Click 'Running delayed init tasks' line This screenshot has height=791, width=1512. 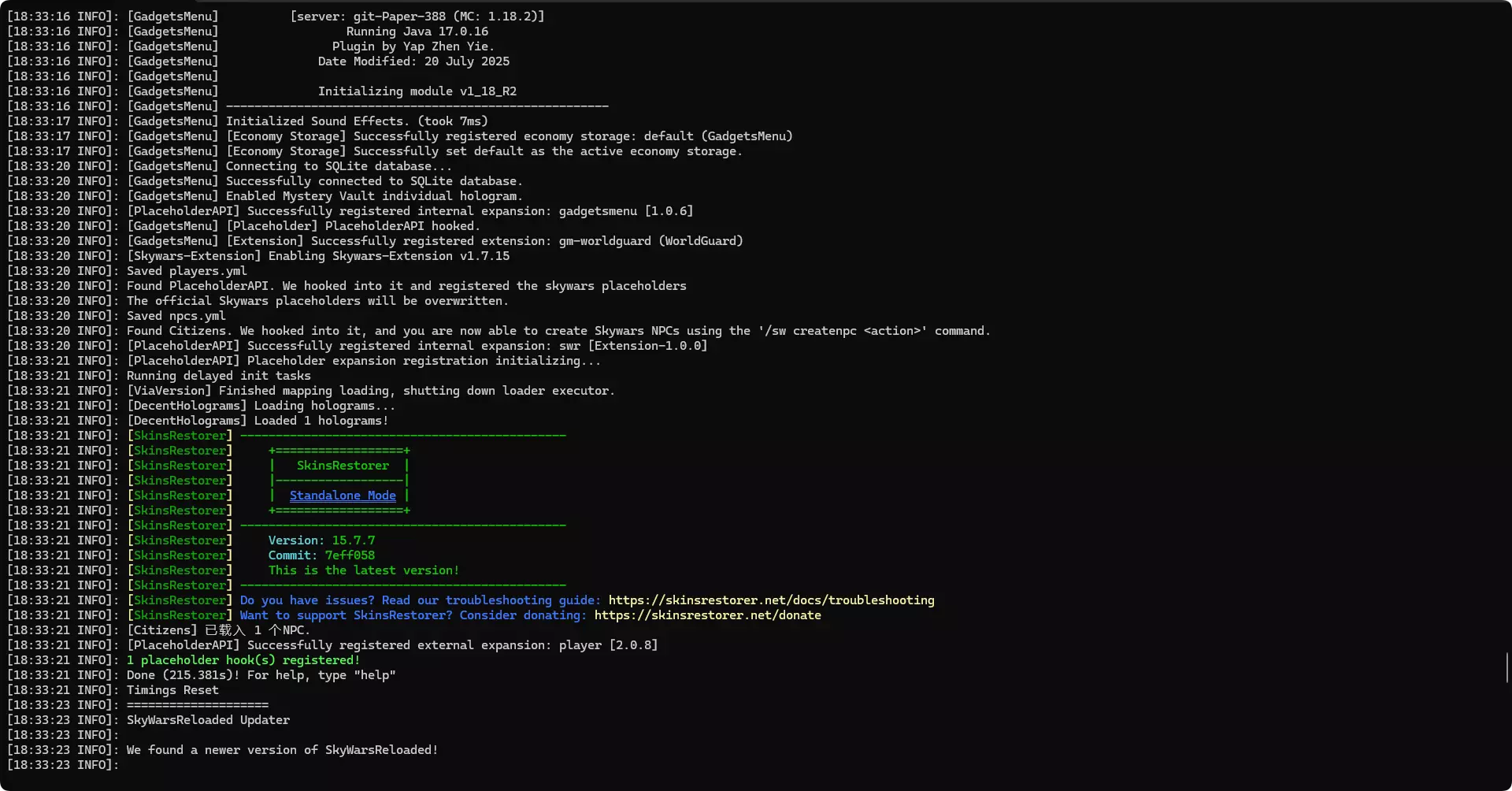tap(218, 376)
